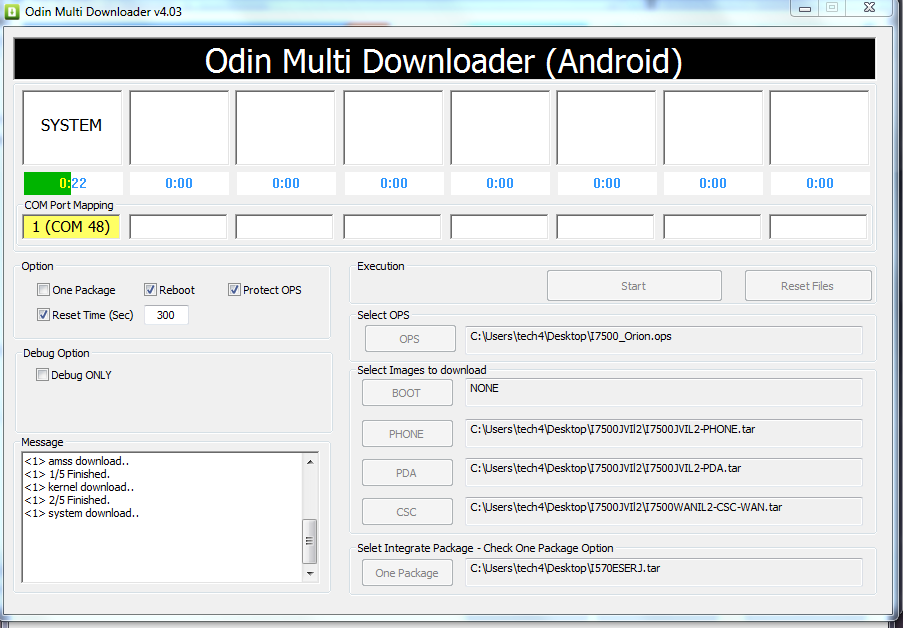This screenshot has height=628, width=903.
Task: Click the BOOT path field showing NONE
Action: coord(663,392)
